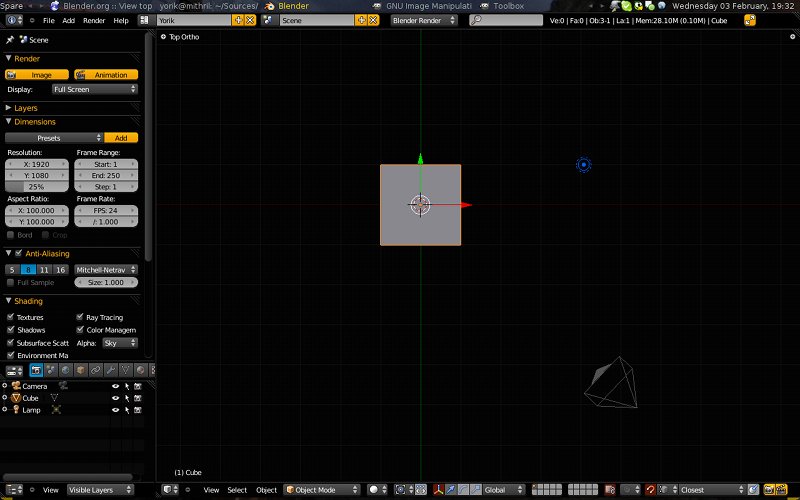Viewport: 800px width, 500px height.
Task: Click the Add preset button
Action: [x=121, y=138]
